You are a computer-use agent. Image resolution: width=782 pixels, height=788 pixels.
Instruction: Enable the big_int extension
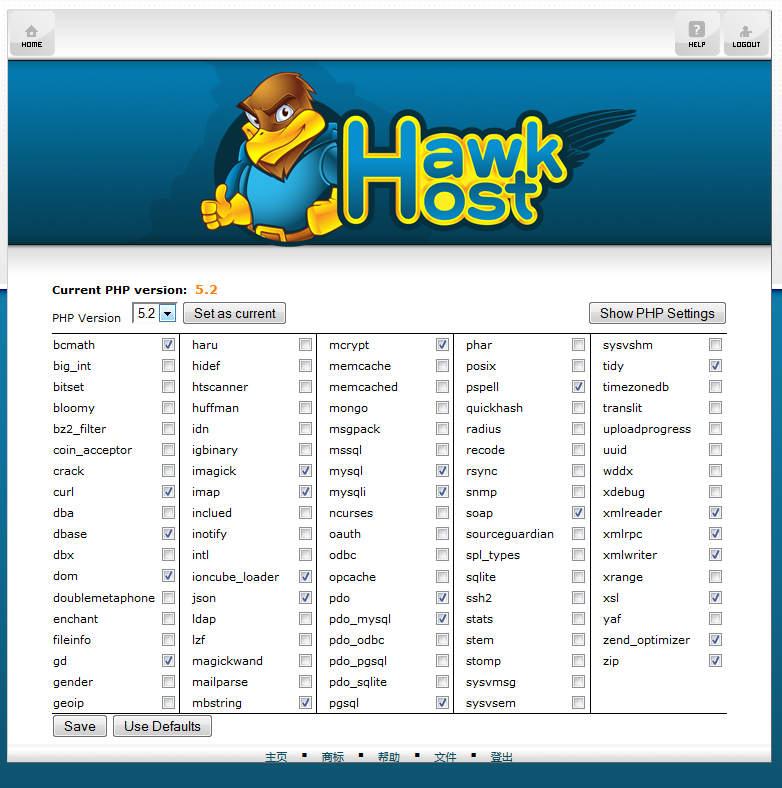pyautogui.click(x=168, y=365)
